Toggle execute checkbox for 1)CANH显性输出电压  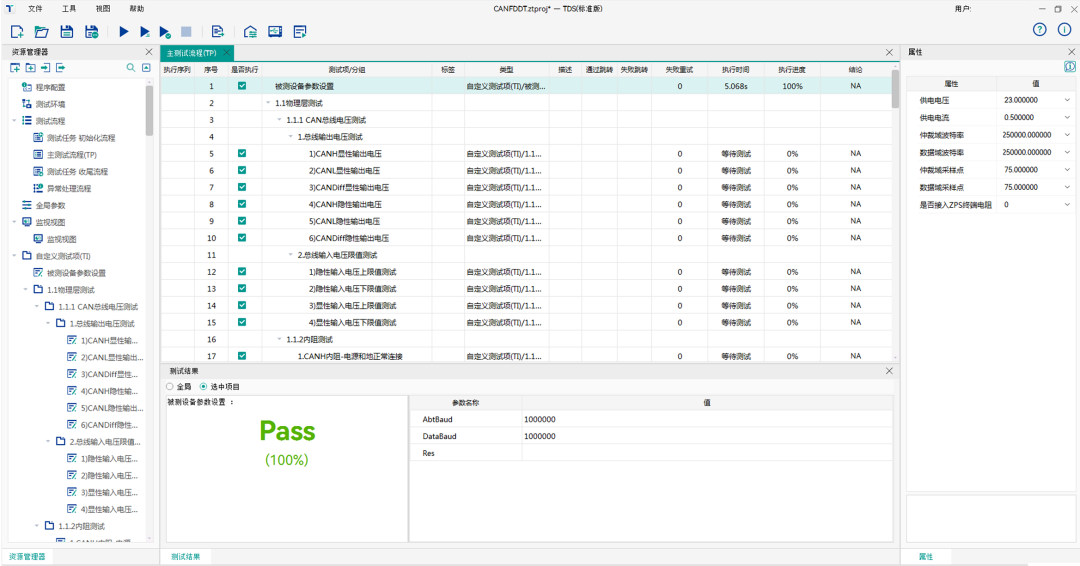242,154
